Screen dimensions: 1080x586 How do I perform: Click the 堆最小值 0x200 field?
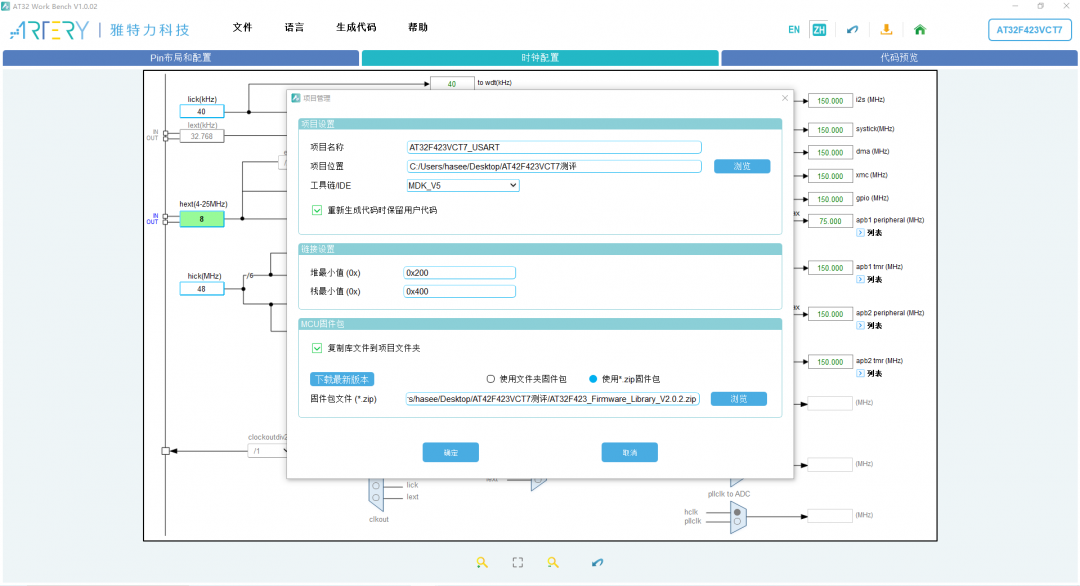tap(459, 273)
